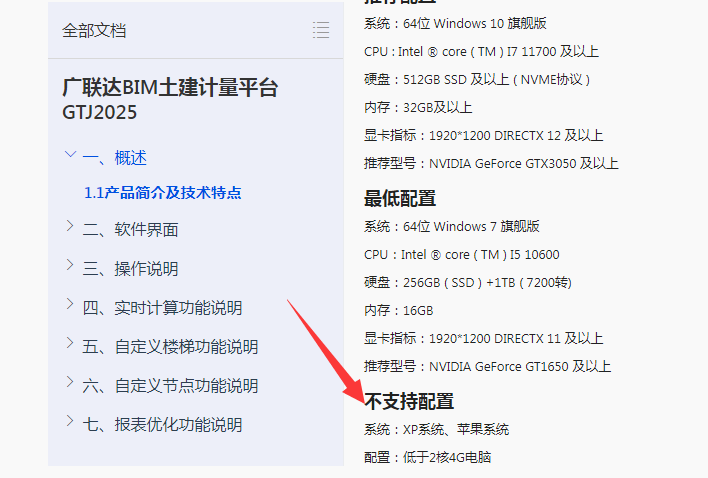Click the 512GB SSD 及以上 line
This screenshot has width=708, height=478.
click(477, 79)
